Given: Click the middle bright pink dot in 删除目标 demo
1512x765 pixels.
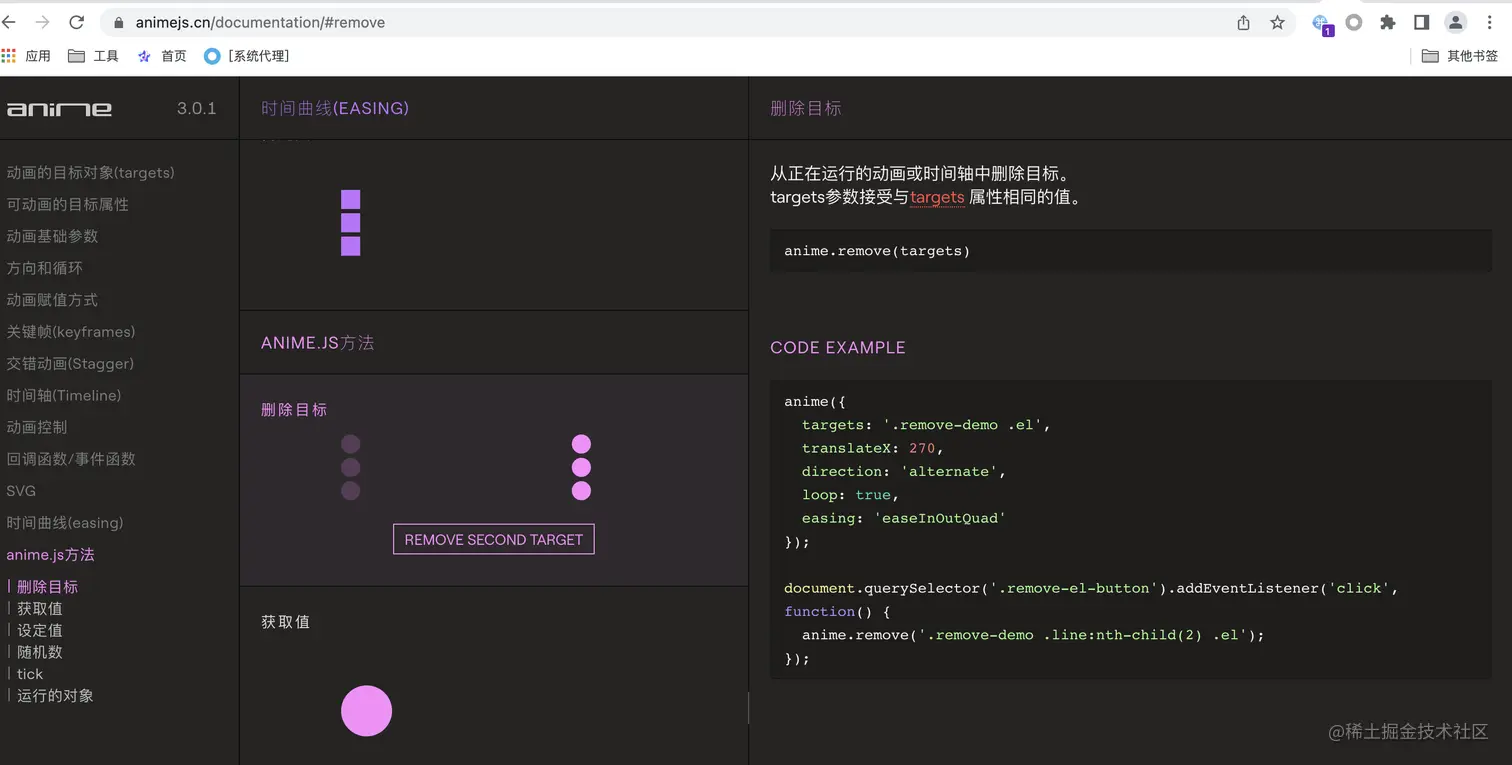Looking at the screenshot, I should 581,468.
